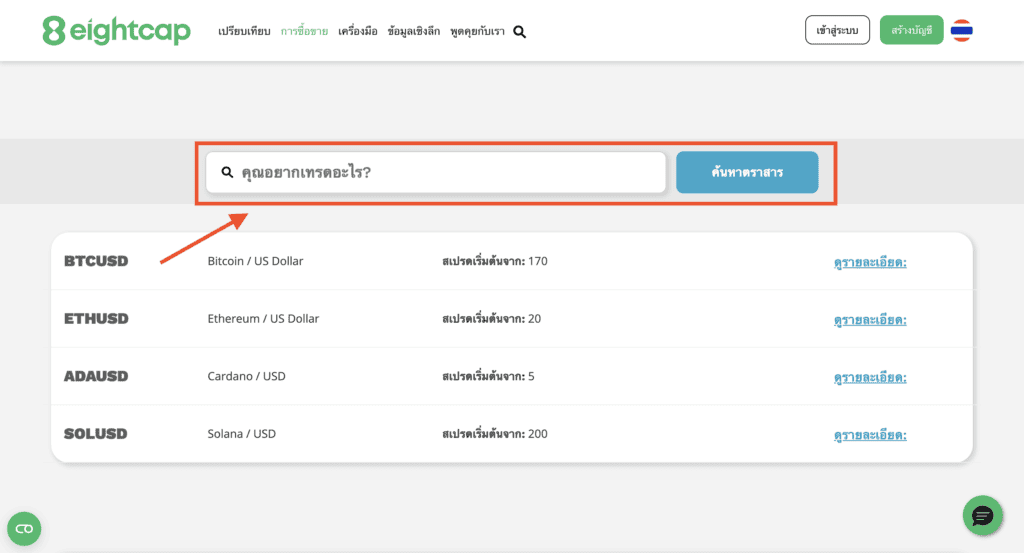Focus the คุณอยากเทรดอะไร search field
The image size is (1024, 553).
(x=440, y=172)
